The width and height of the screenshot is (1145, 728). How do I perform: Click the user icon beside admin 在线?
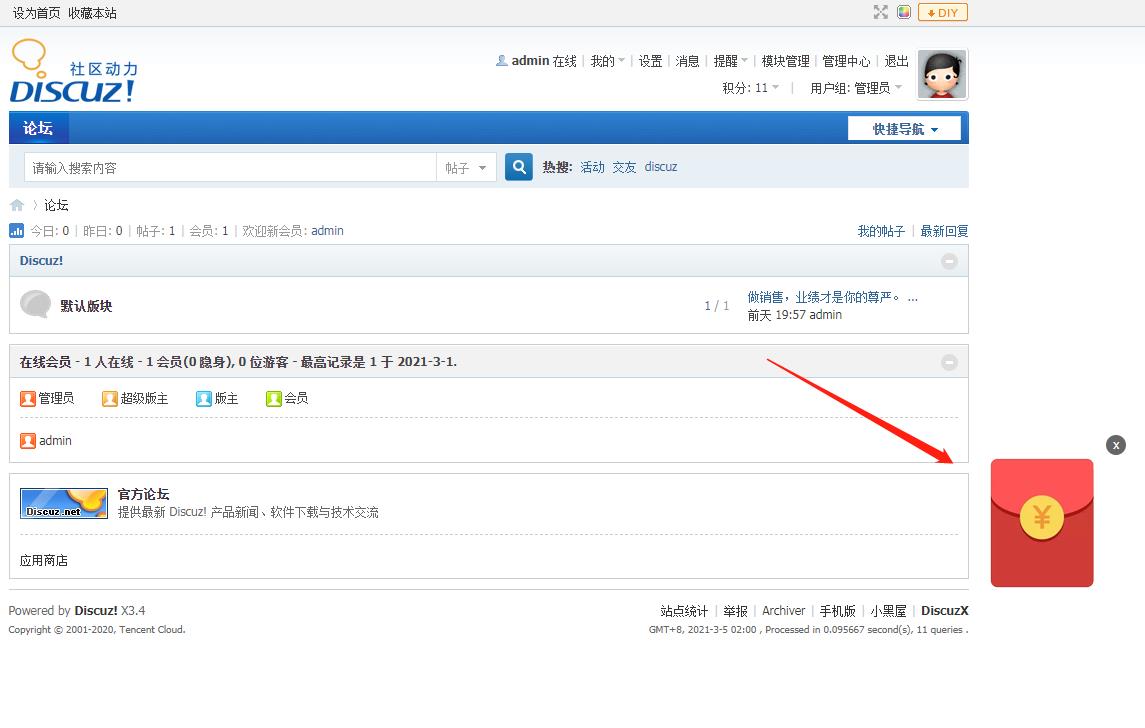[x=502, y=61]
